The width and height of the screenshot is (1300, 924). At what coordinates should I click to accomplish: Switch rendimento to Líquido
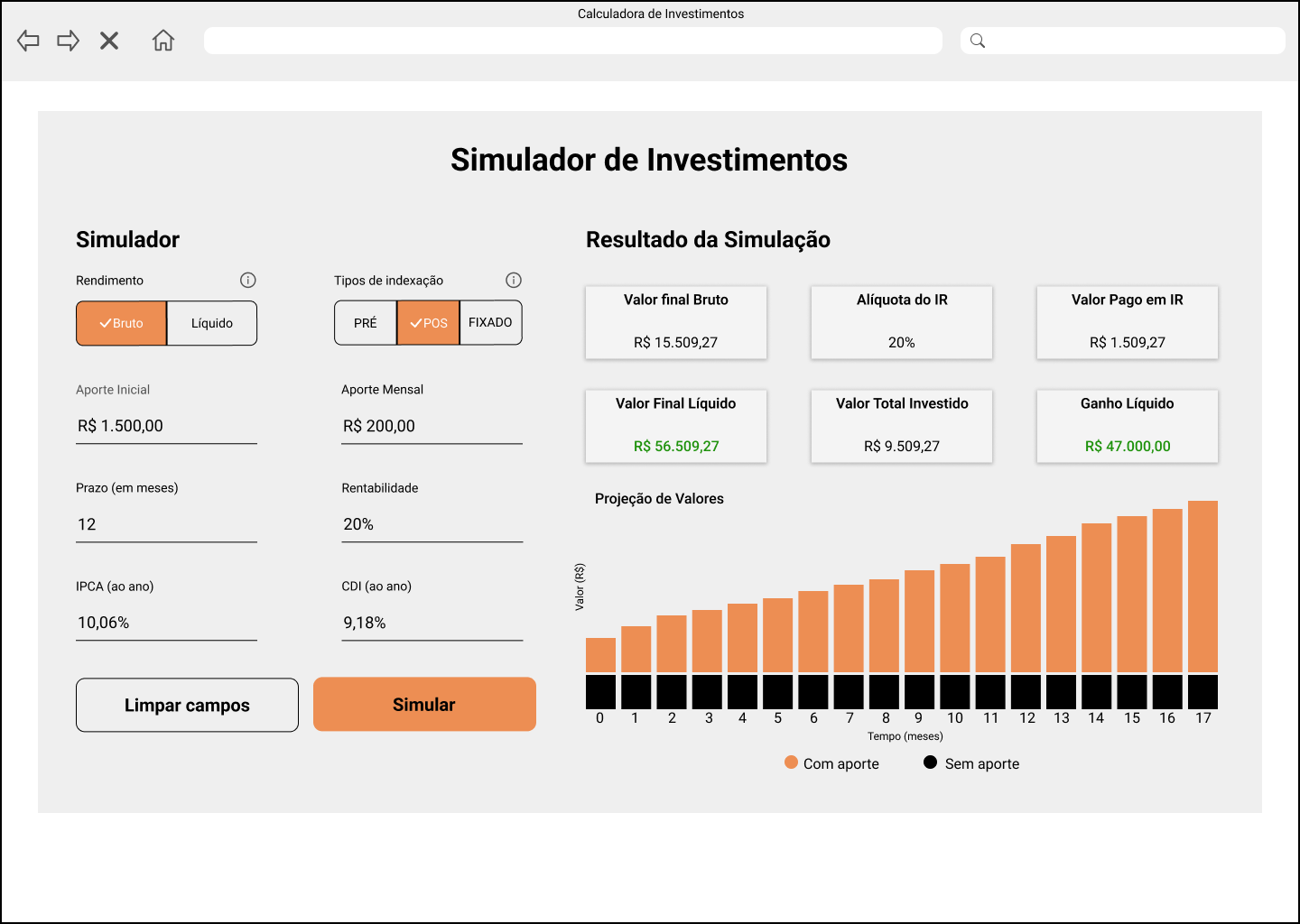(211, 323)
